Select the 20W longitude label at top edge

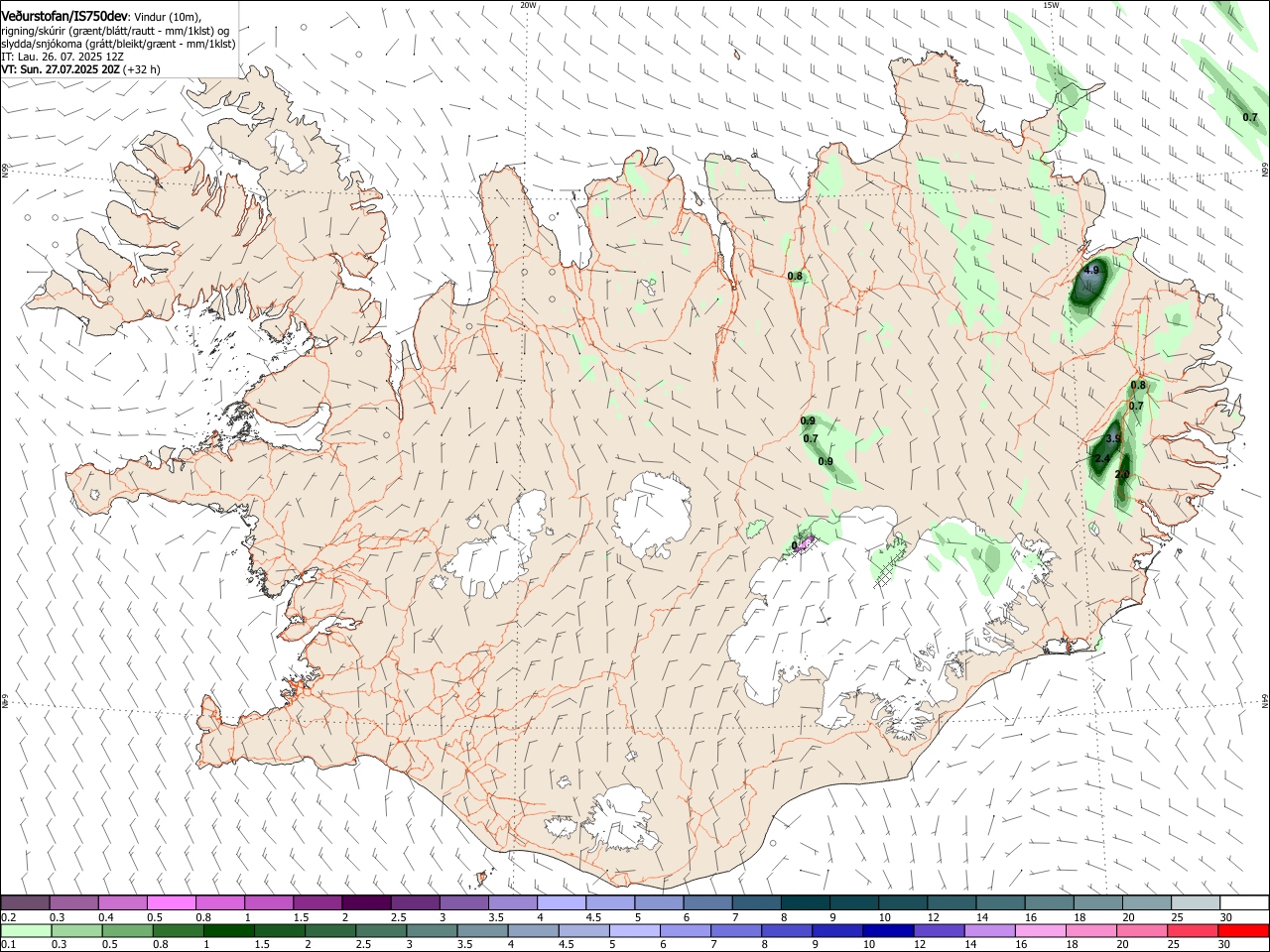(x=528, y=5)
